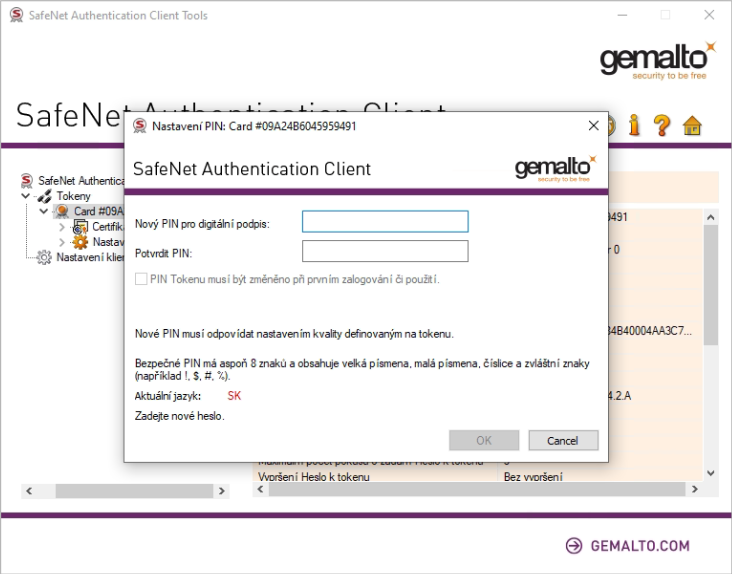Focus the Nový PIN pro digitální podpis field

point(385,221)
